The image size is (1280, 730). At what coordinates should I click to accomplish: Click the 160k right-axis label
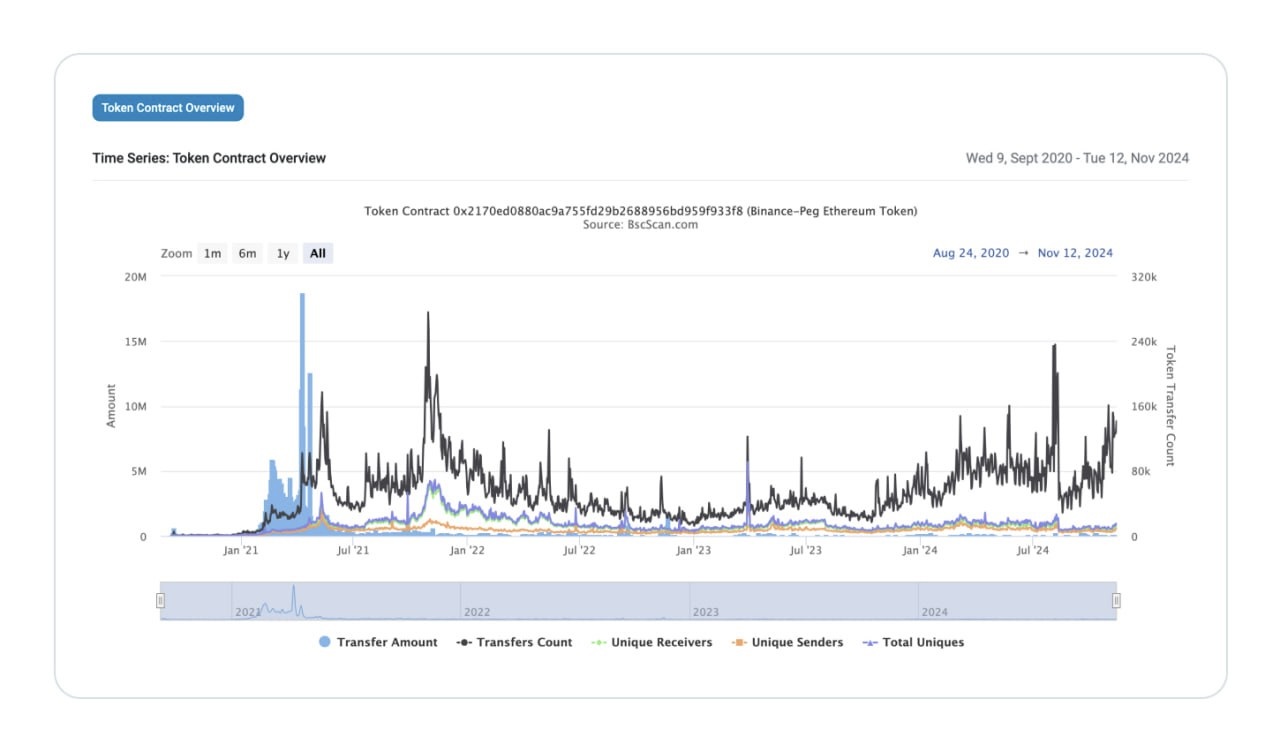pyautogui.click(x=1144, y=407)
